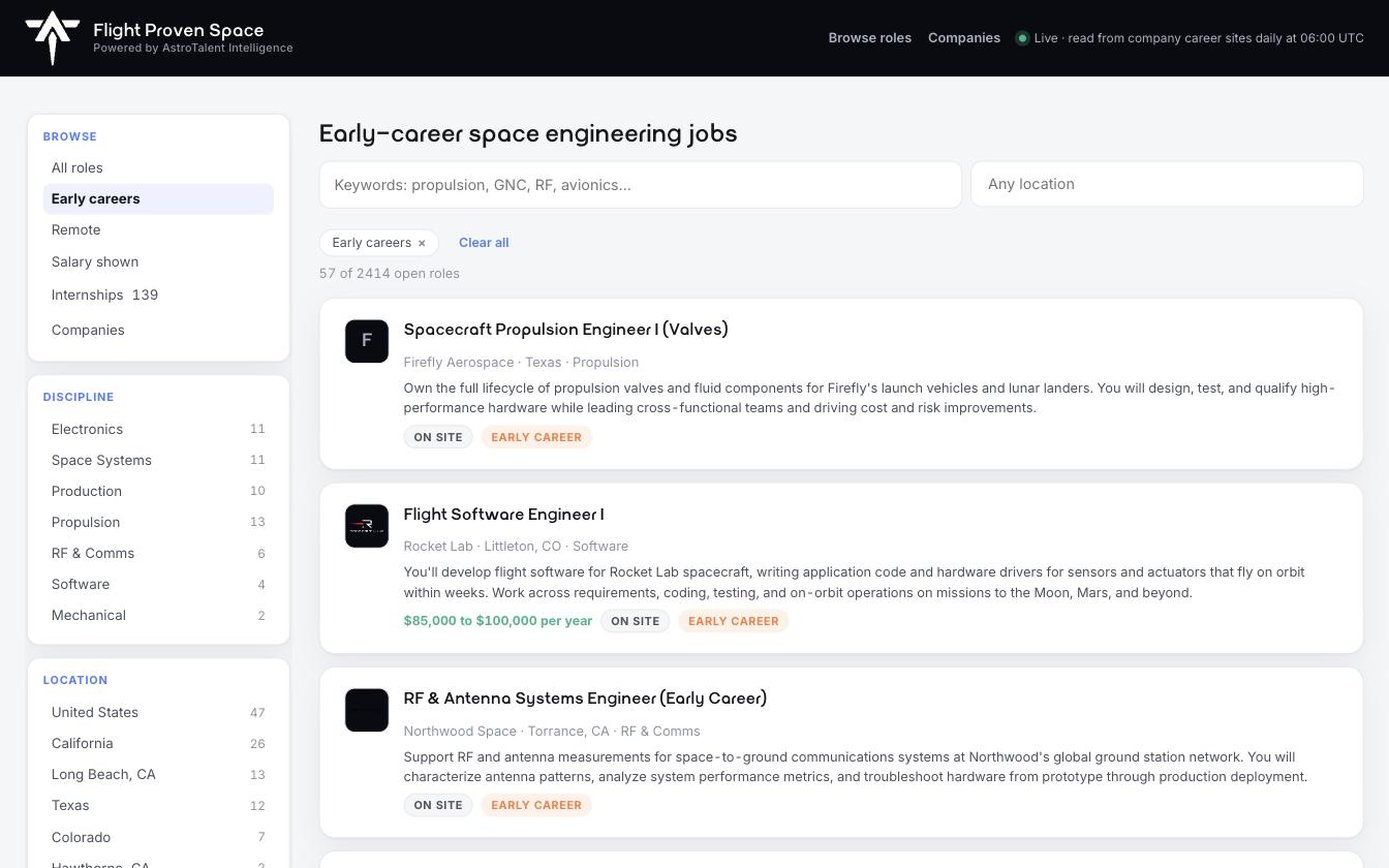The height and width of the screenshot is (868, 1389).
Task: Filter location by California
Action: [158, 743]
